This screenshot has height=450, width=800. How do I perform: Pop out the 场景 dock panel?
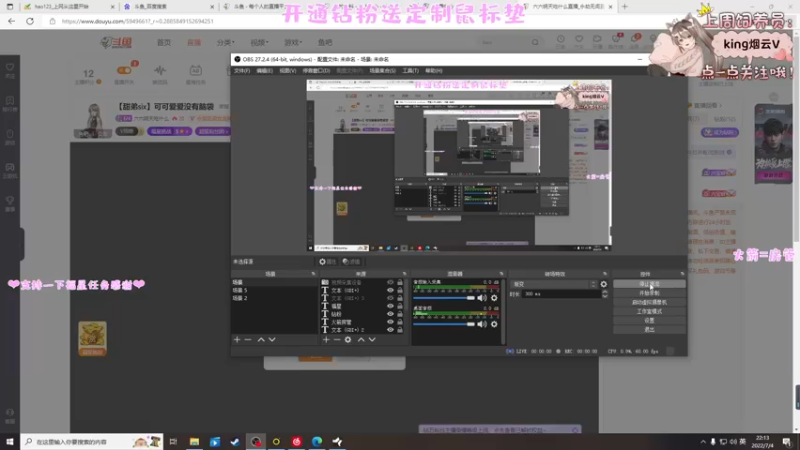[313, 274]
